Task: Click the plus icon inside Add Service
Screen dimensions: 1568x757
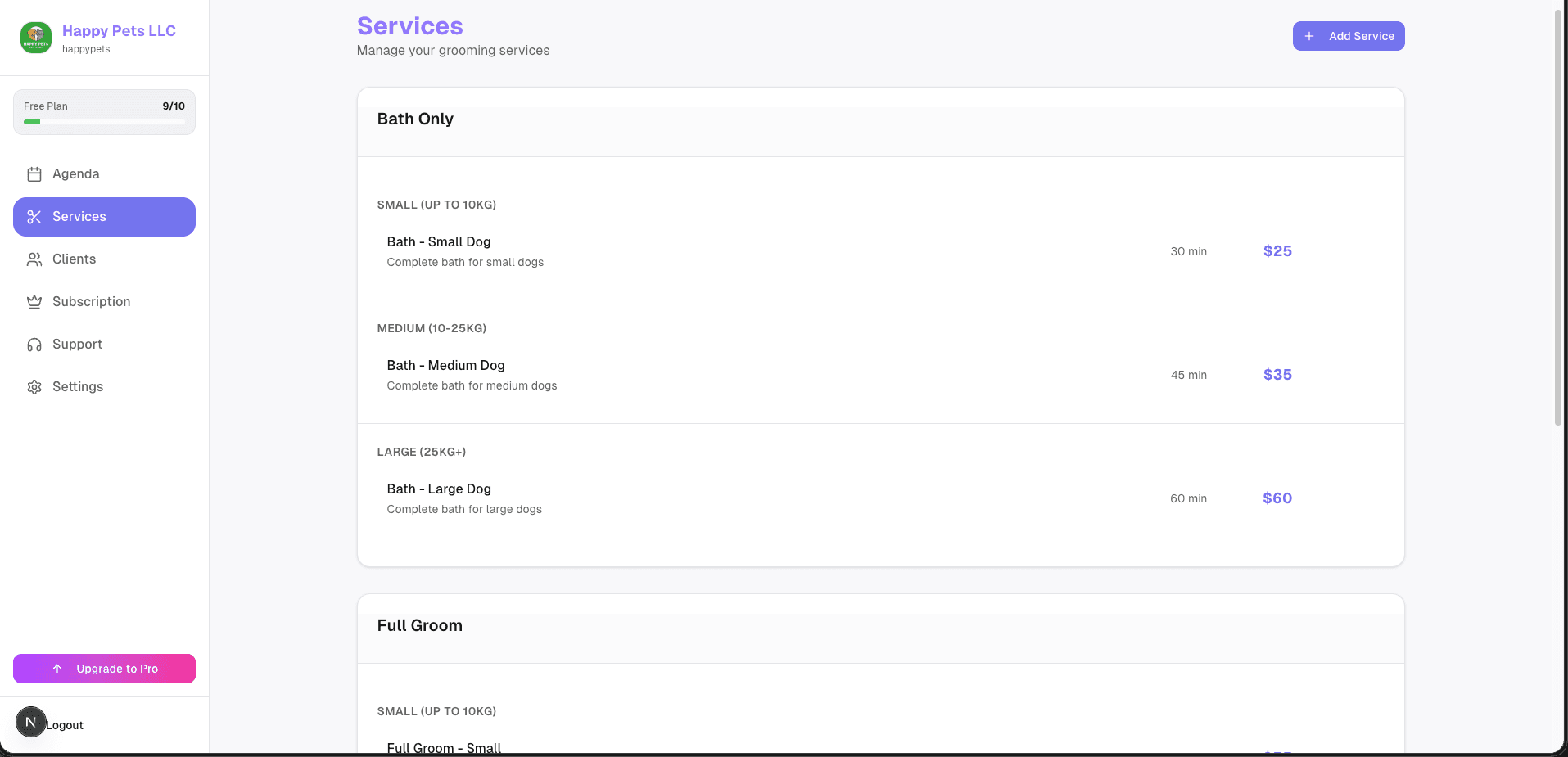Action: click(1310, 36)
